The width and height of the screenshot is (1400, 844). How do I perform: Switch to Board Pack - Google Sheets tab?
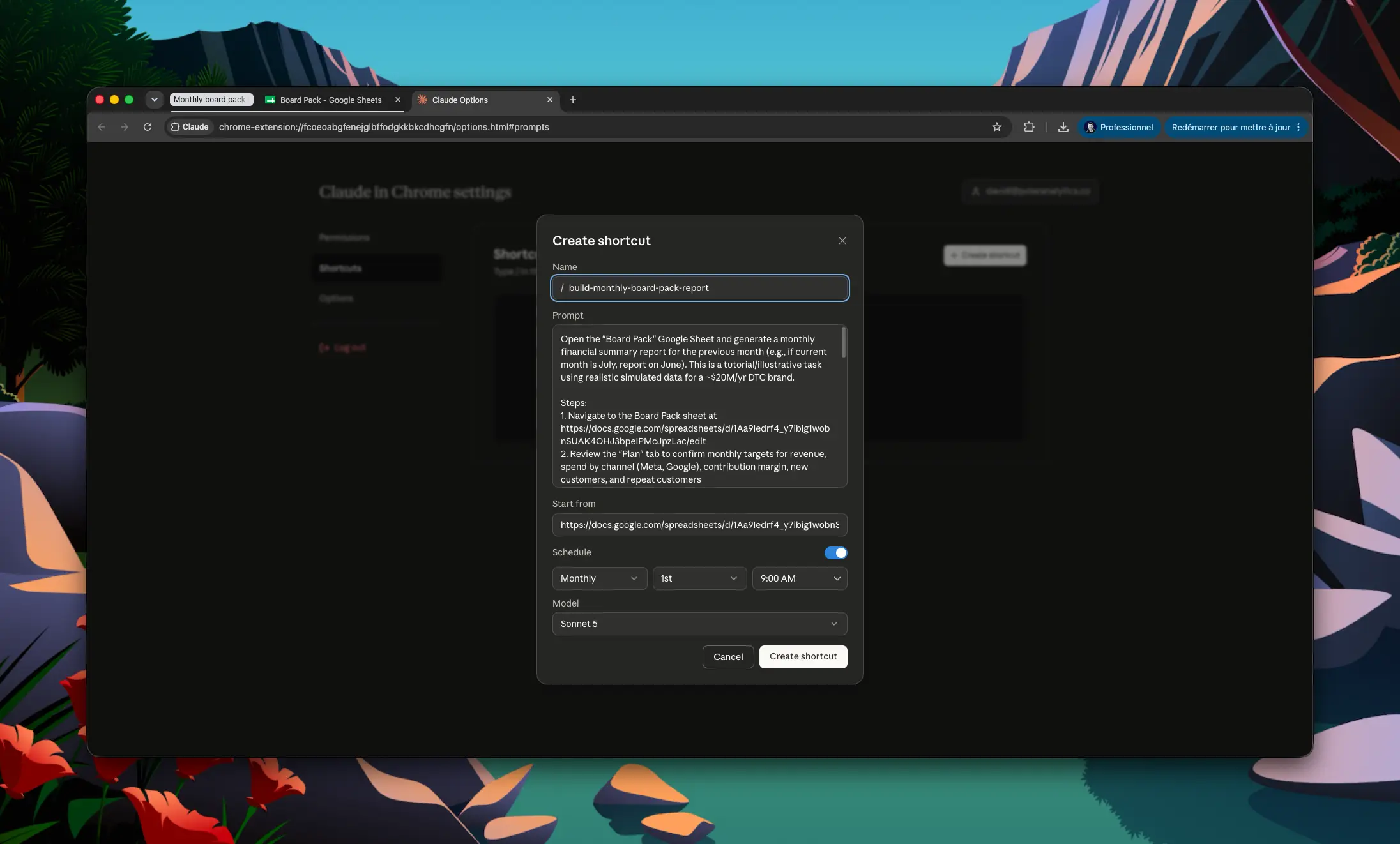click(331, 100)
